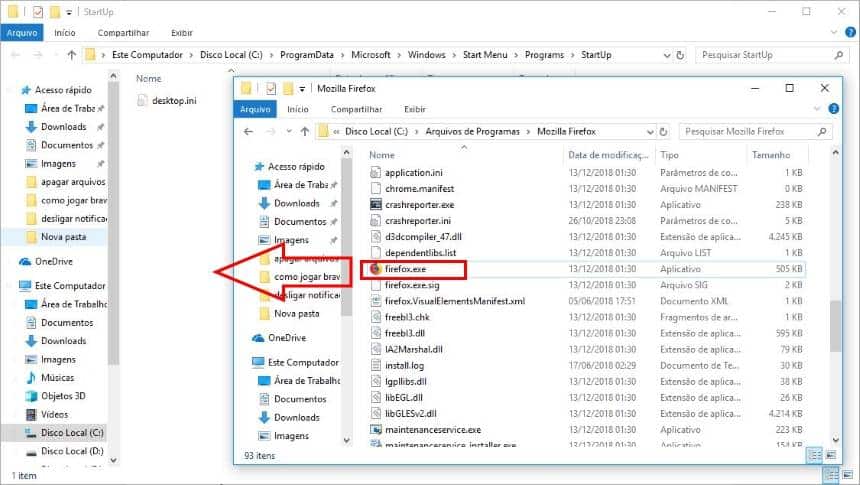
Task: Select Nova pasta in Mozilla Firefox sidebar
Action: (x=296, y=314)
